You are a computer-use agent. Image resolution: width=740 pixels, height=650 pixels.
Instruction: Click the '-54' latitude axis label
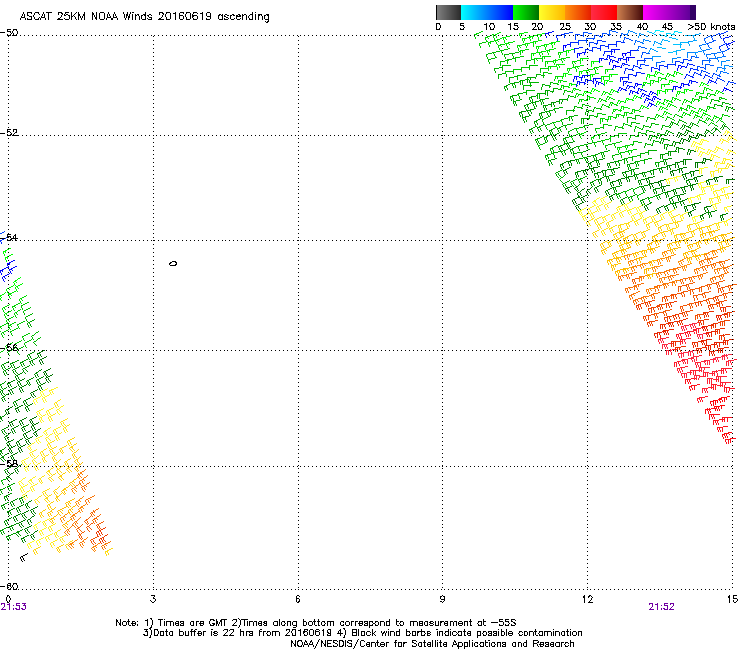point(10,237)
